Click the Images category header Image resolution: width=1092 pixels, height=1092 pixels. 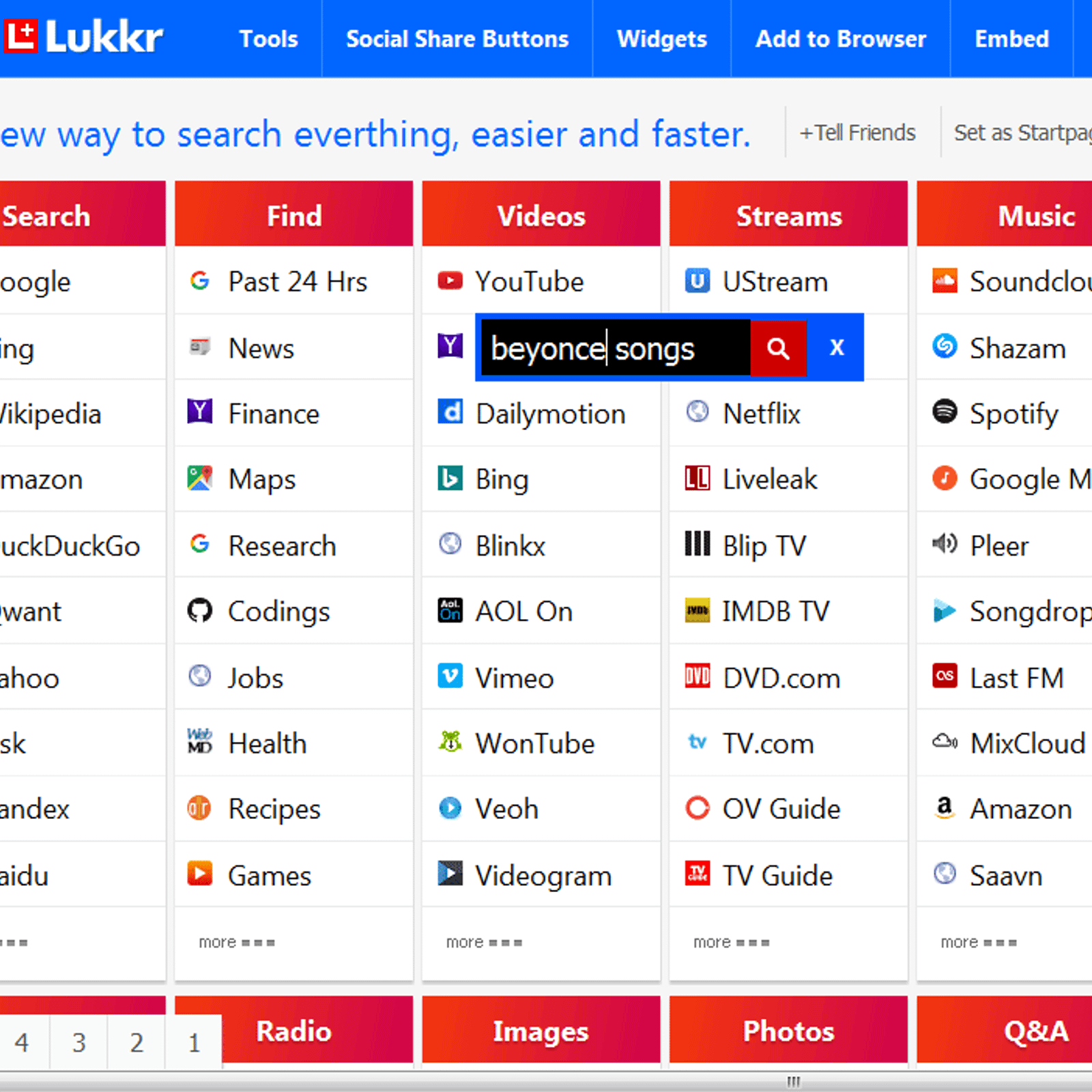click(541, 1030)
